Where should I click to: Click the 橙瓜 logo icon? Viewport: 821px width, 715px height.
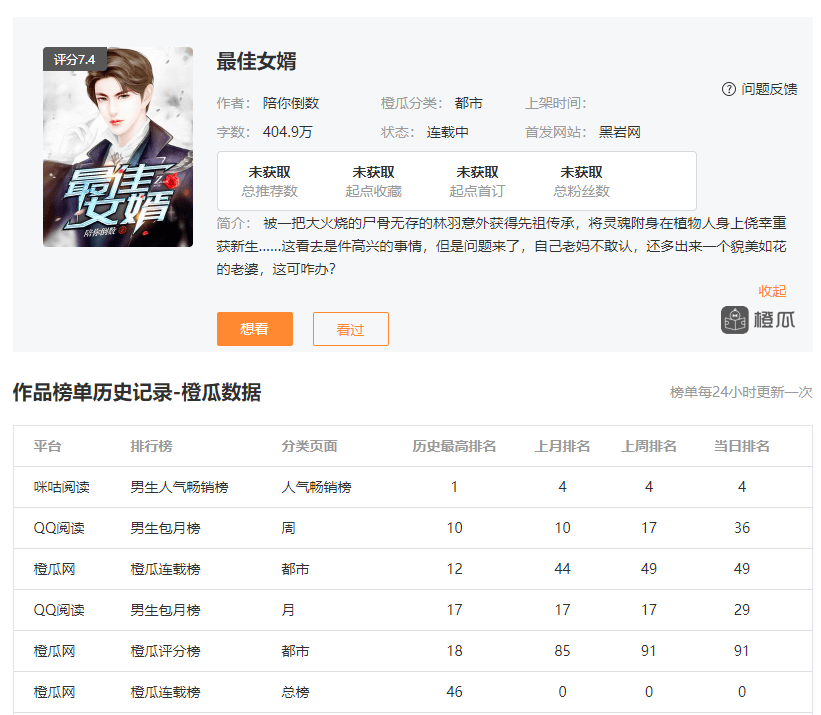point(735,320)
